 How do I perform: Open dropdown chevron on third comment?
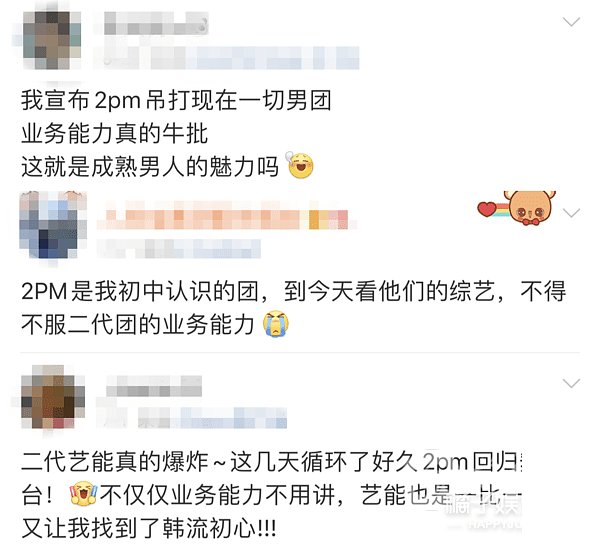click(571, 383)
